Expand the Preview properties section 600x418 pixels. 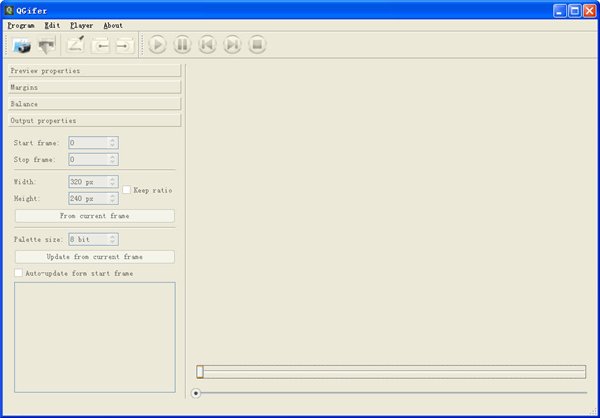95,71
